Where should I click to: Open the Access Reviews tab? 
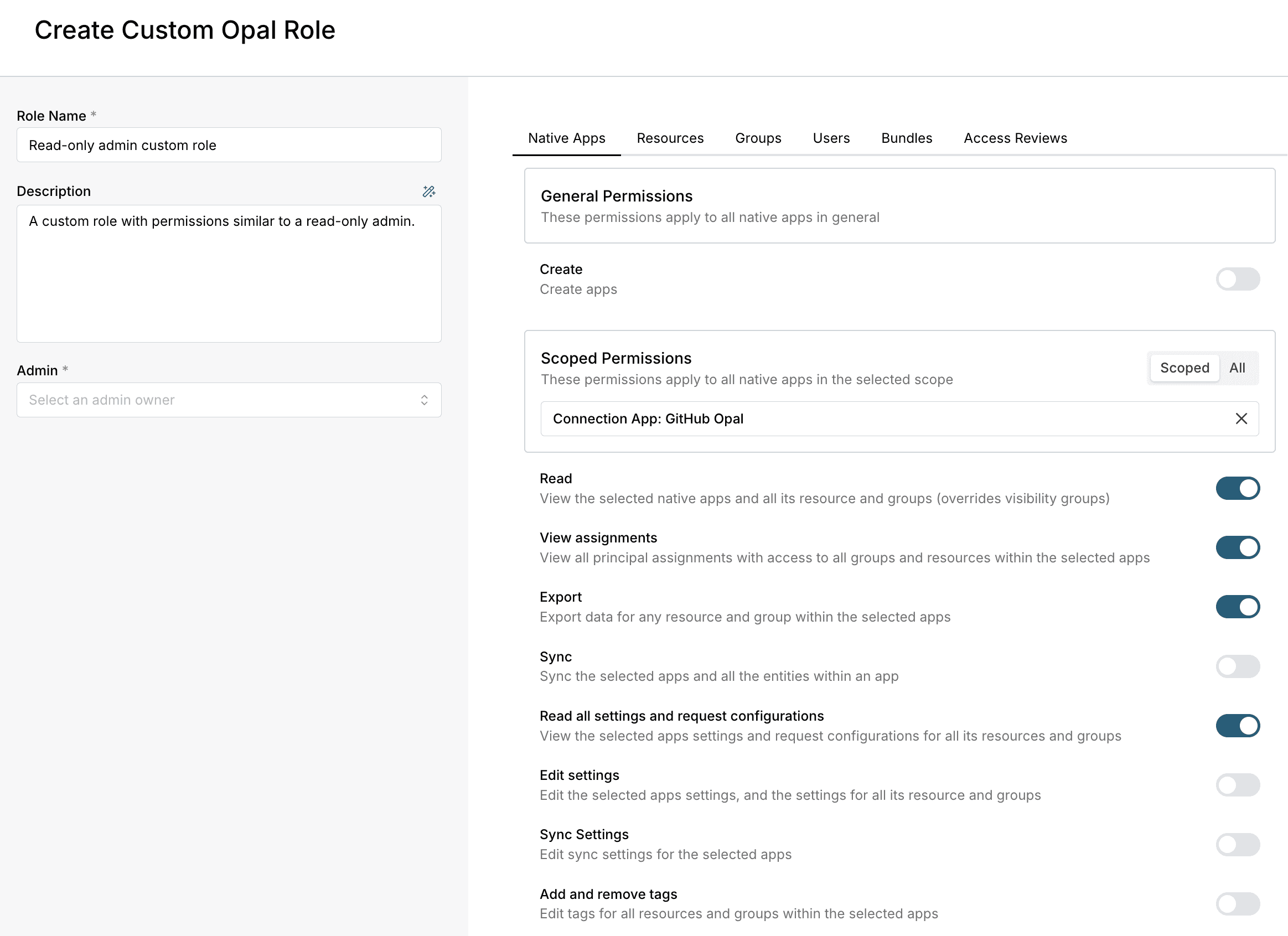[1016, 138]
